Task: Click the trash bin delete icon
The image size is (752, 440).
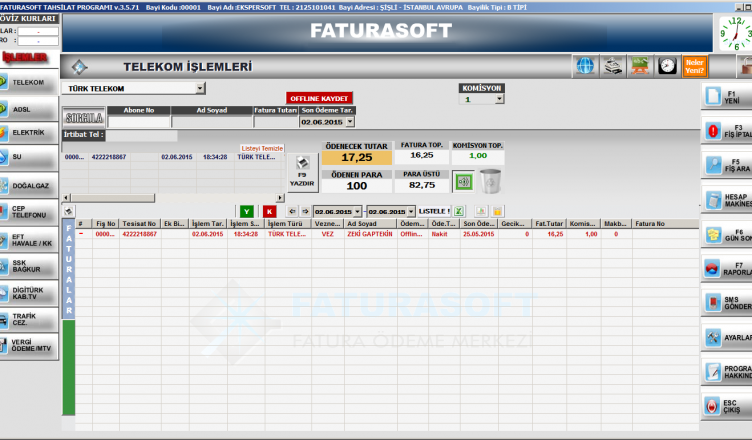Action: (490, 181)
